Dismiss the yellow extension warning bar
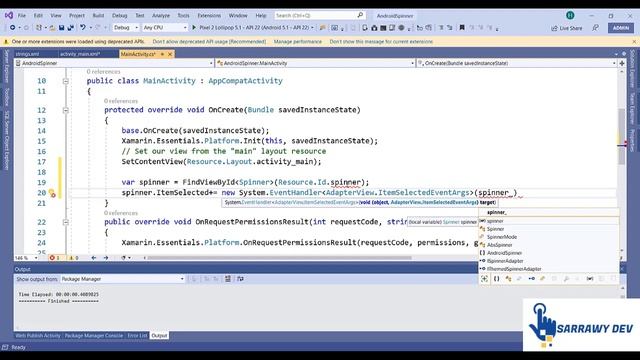Image resolution: width=640 pixels, height=360 pixels. coord(634,42)
